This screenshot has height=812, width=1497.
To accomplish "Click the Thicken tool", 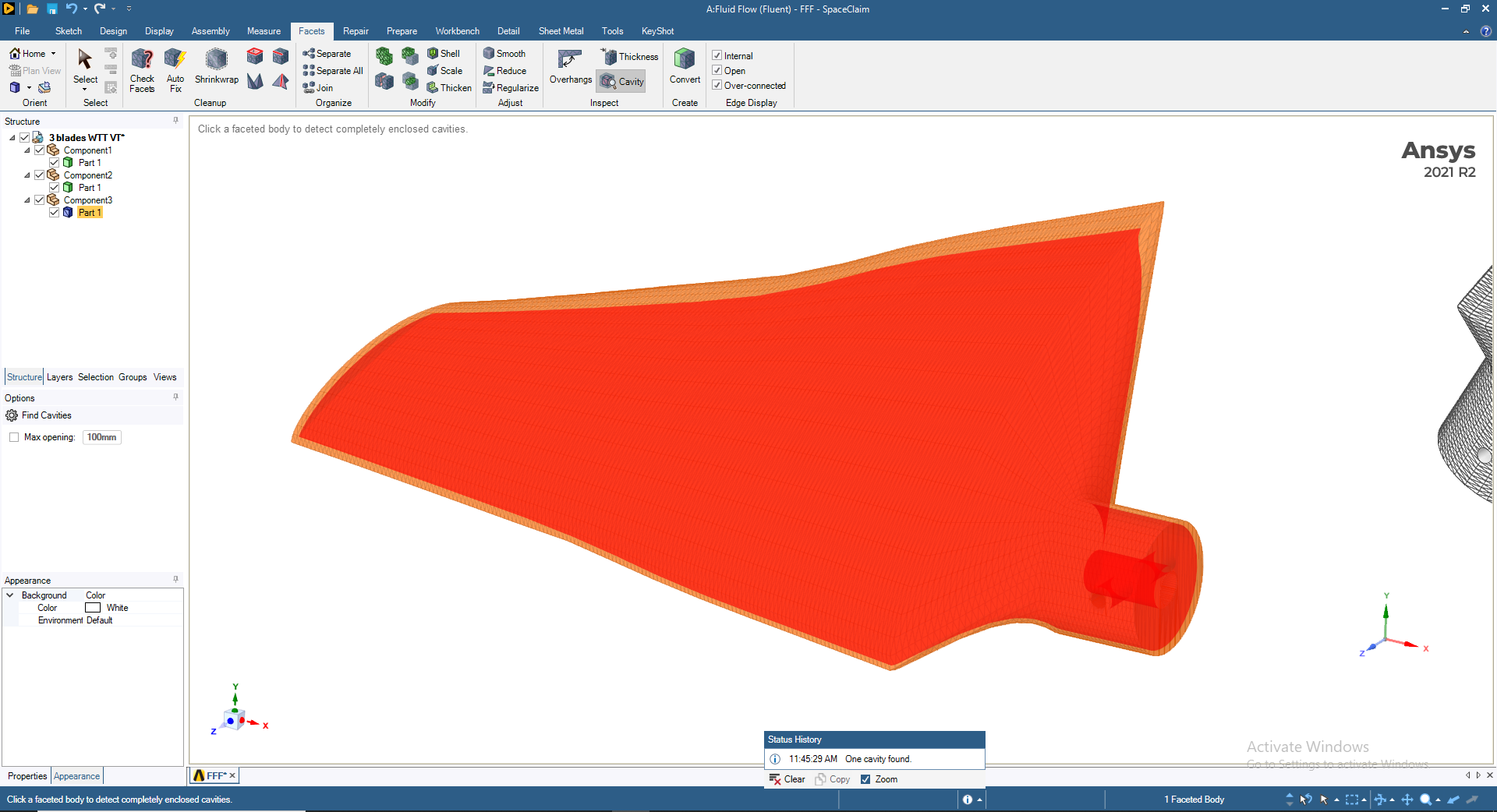I will click(449, 88).
